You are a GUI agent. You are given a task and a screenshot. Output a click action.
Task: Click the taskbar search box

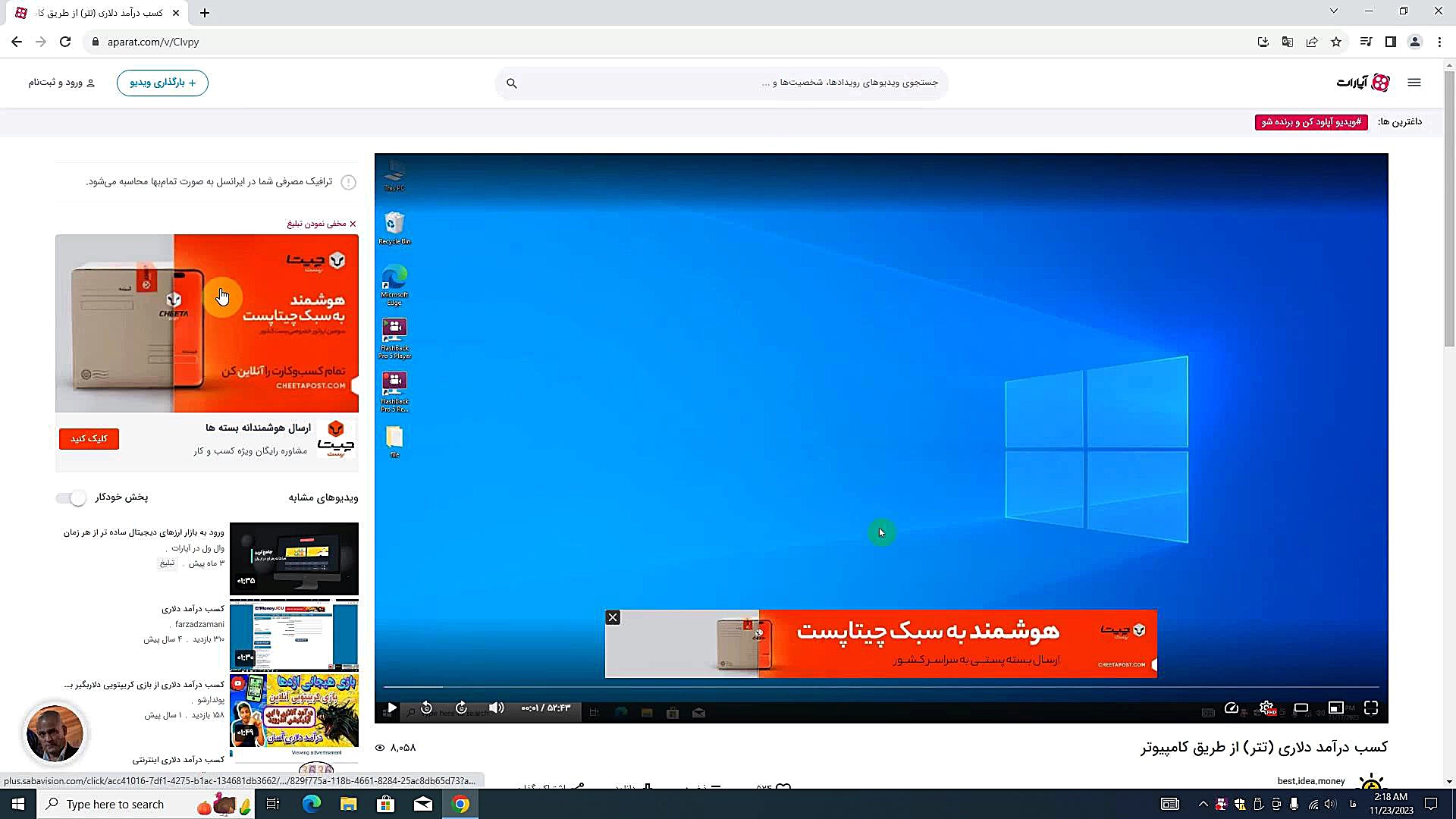tap(146, 804)
